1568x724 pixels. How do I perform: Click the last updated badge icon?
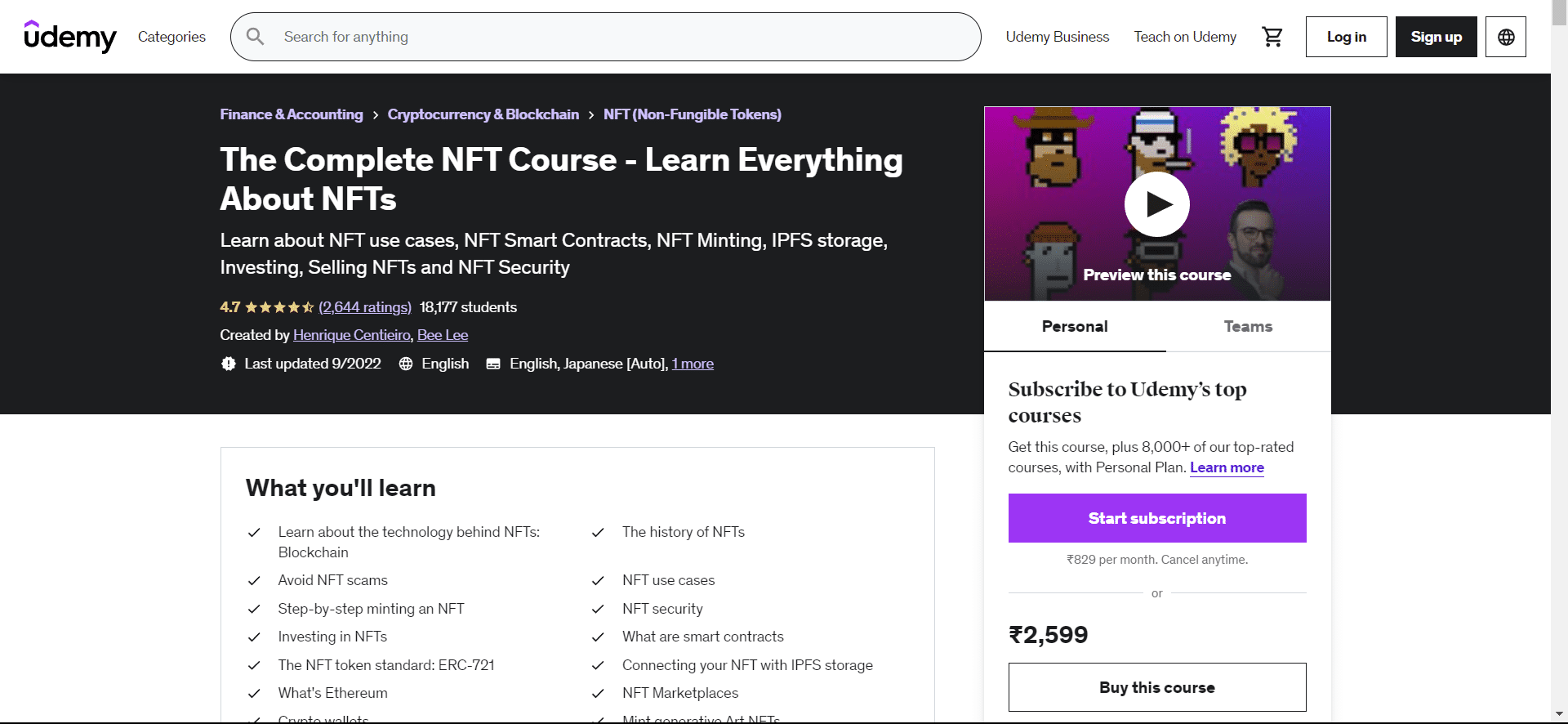tap(229, 364)
